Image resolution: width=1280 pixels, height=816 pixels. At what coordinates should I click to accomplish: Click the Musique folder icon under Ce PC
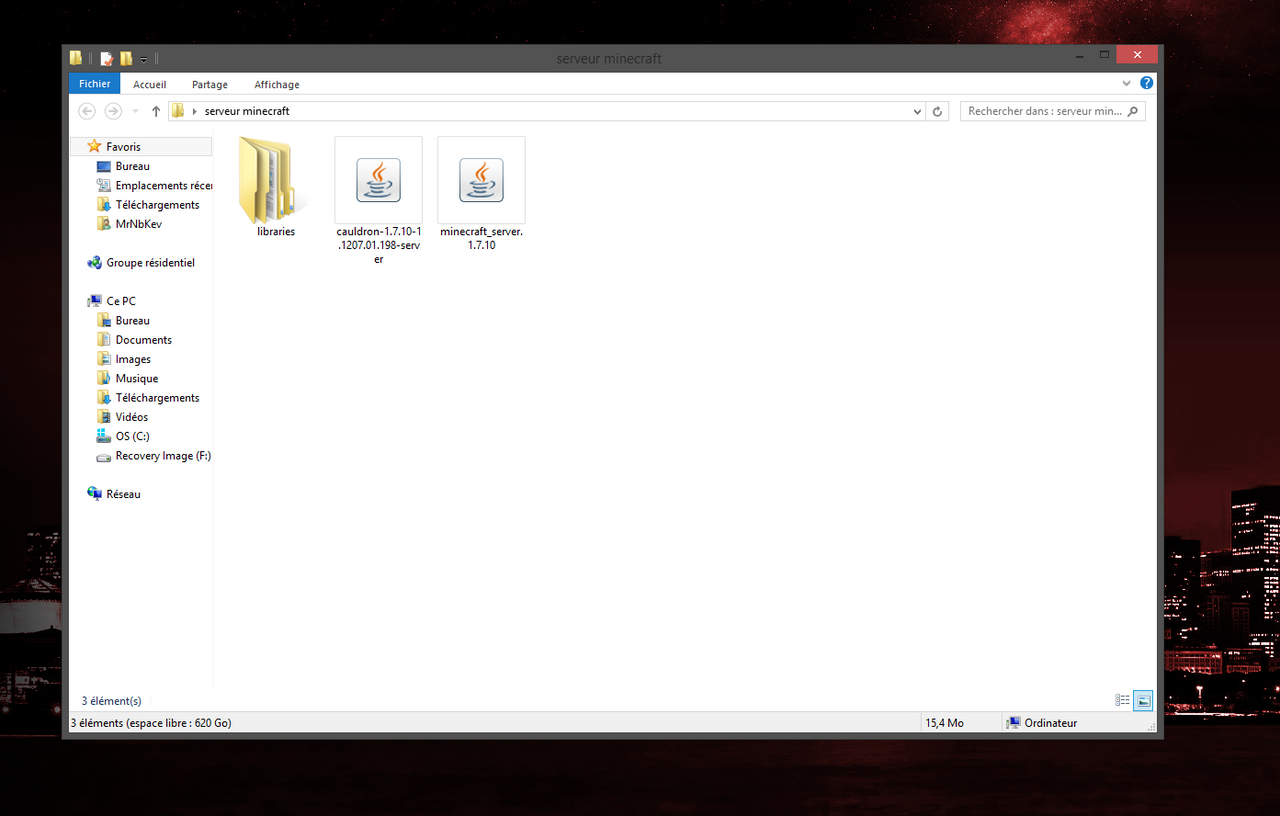[x=104, y=378]
